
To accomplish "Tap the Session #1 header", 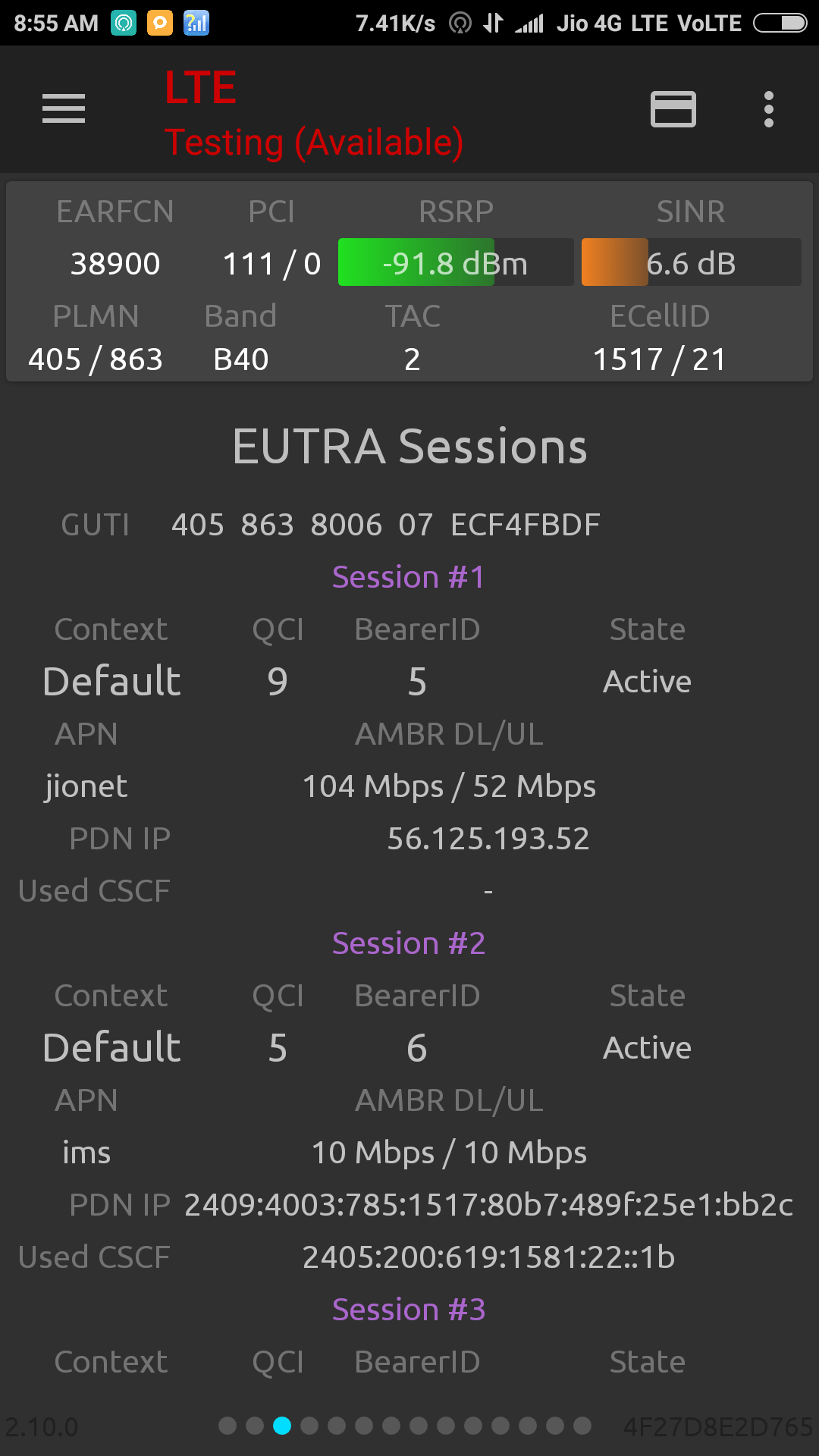I will click(x=409, y=577).
